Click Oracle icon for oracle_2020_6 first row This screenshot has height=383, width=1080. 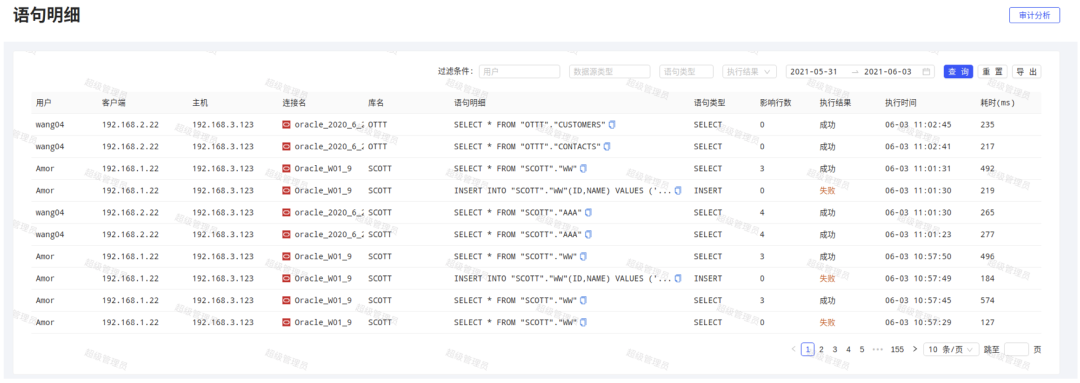(287, 125)
